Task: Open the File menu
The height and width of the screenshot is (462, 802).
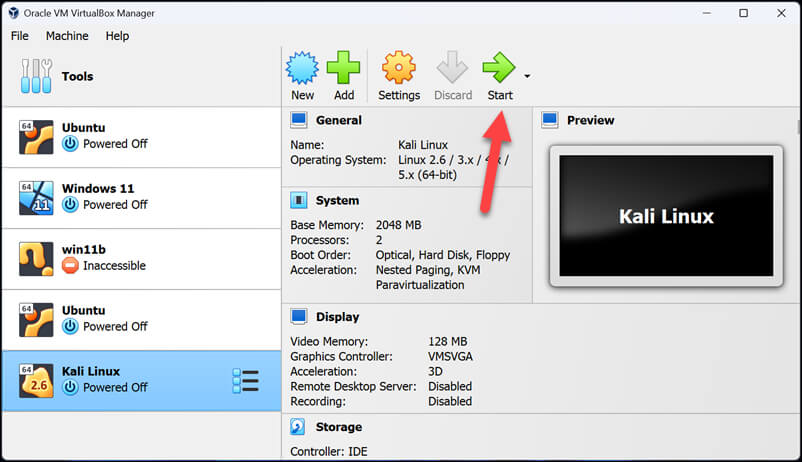Action: tap(19, 36)
